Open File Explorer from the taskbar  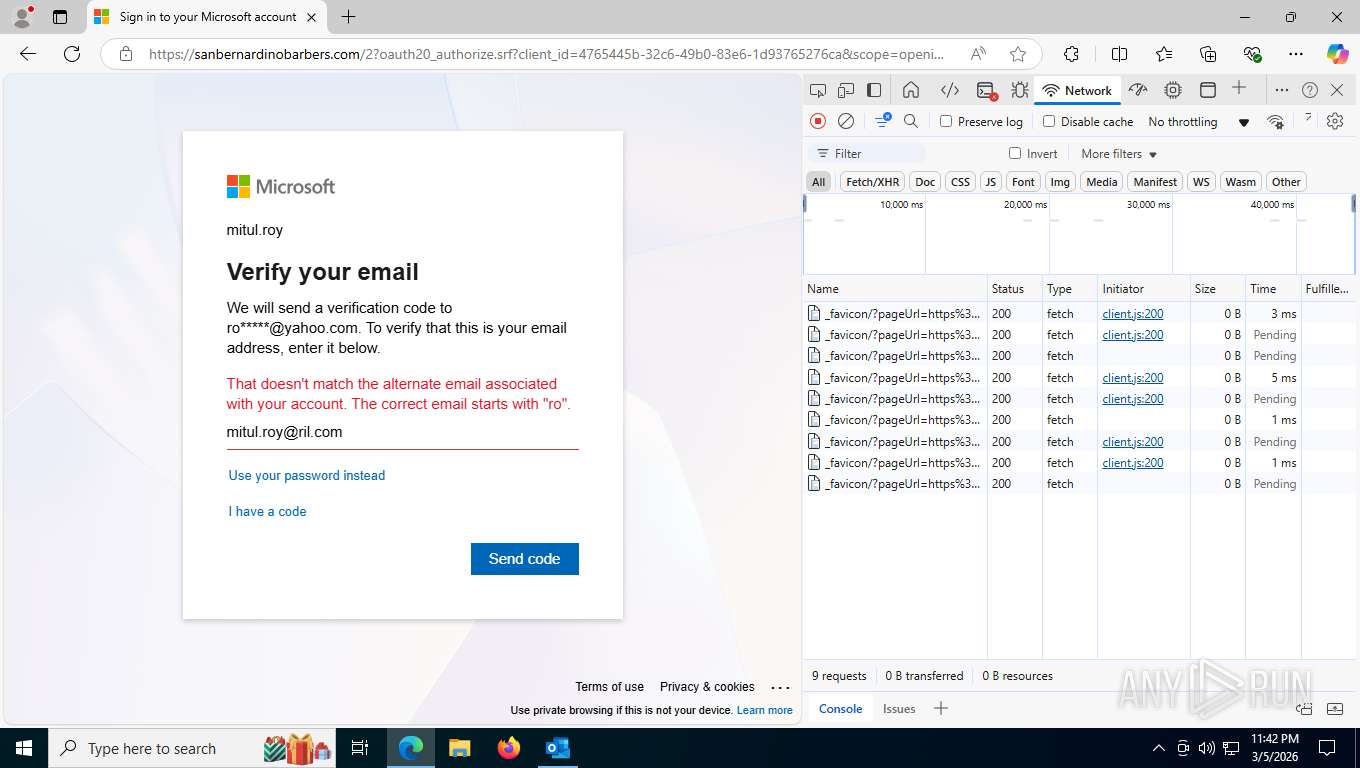[459, 748]
